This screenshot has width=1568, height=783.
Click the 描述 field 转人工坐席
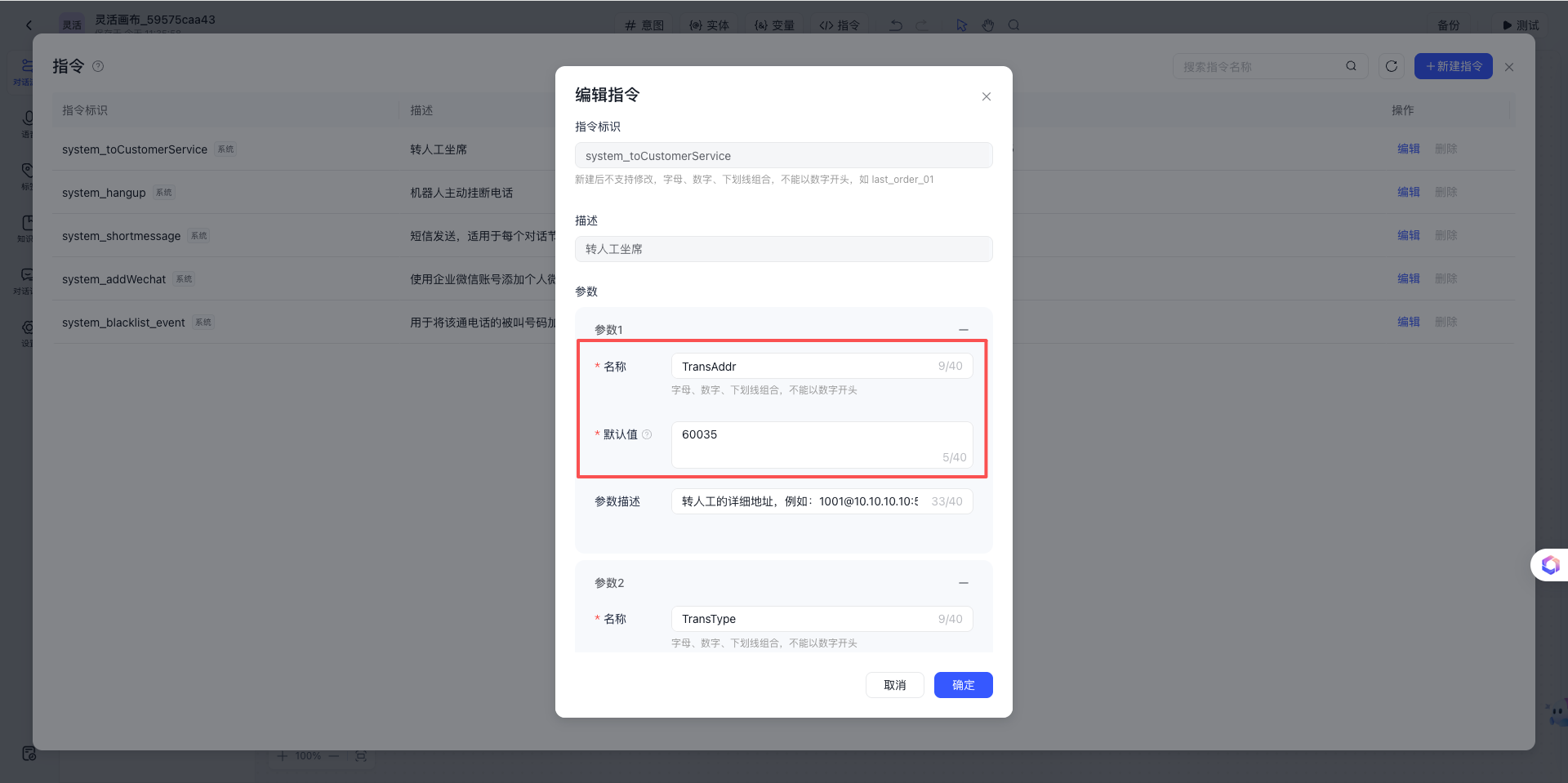tap(784, 249)
